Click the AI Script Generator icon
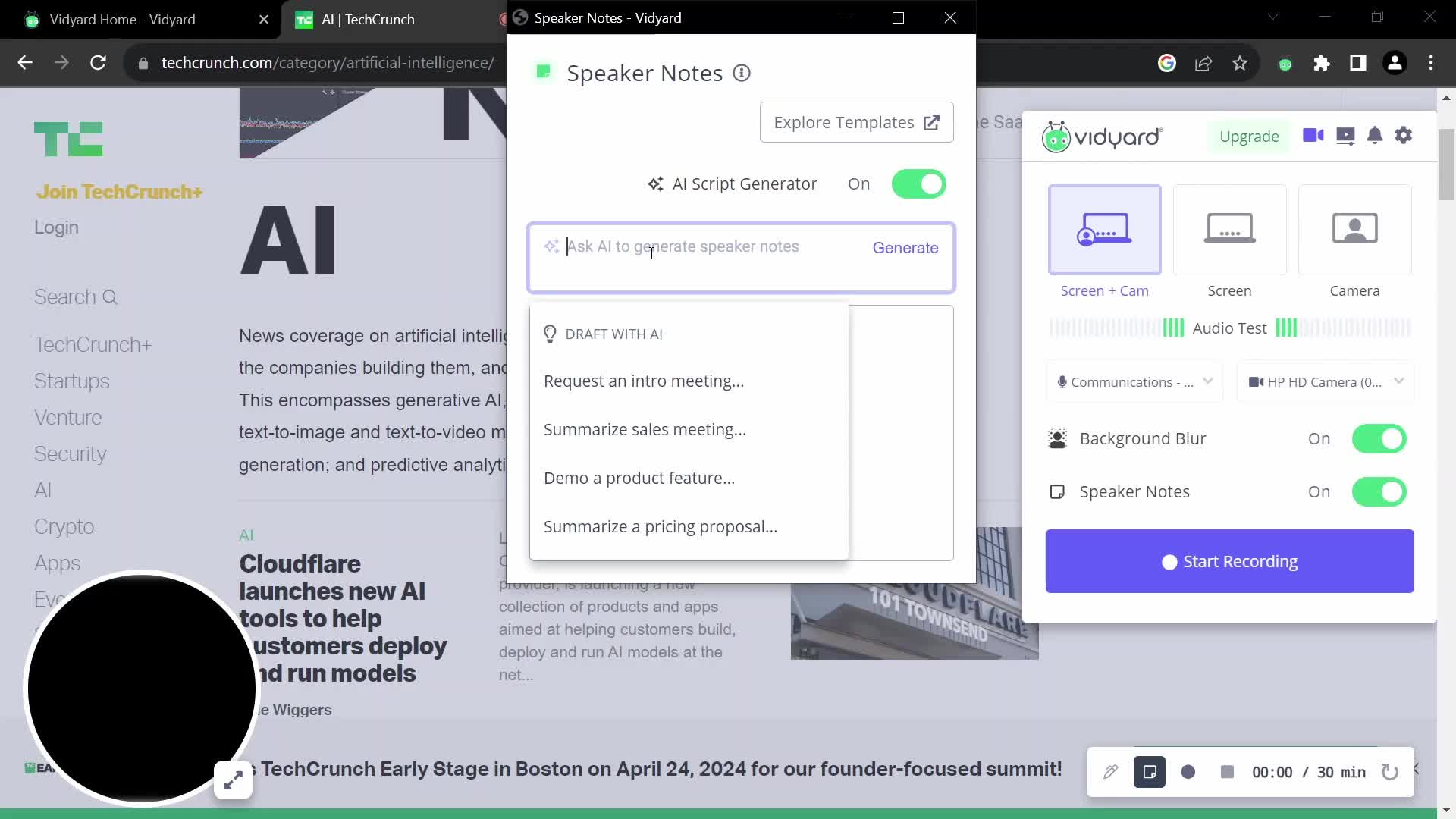 [656, 183]
